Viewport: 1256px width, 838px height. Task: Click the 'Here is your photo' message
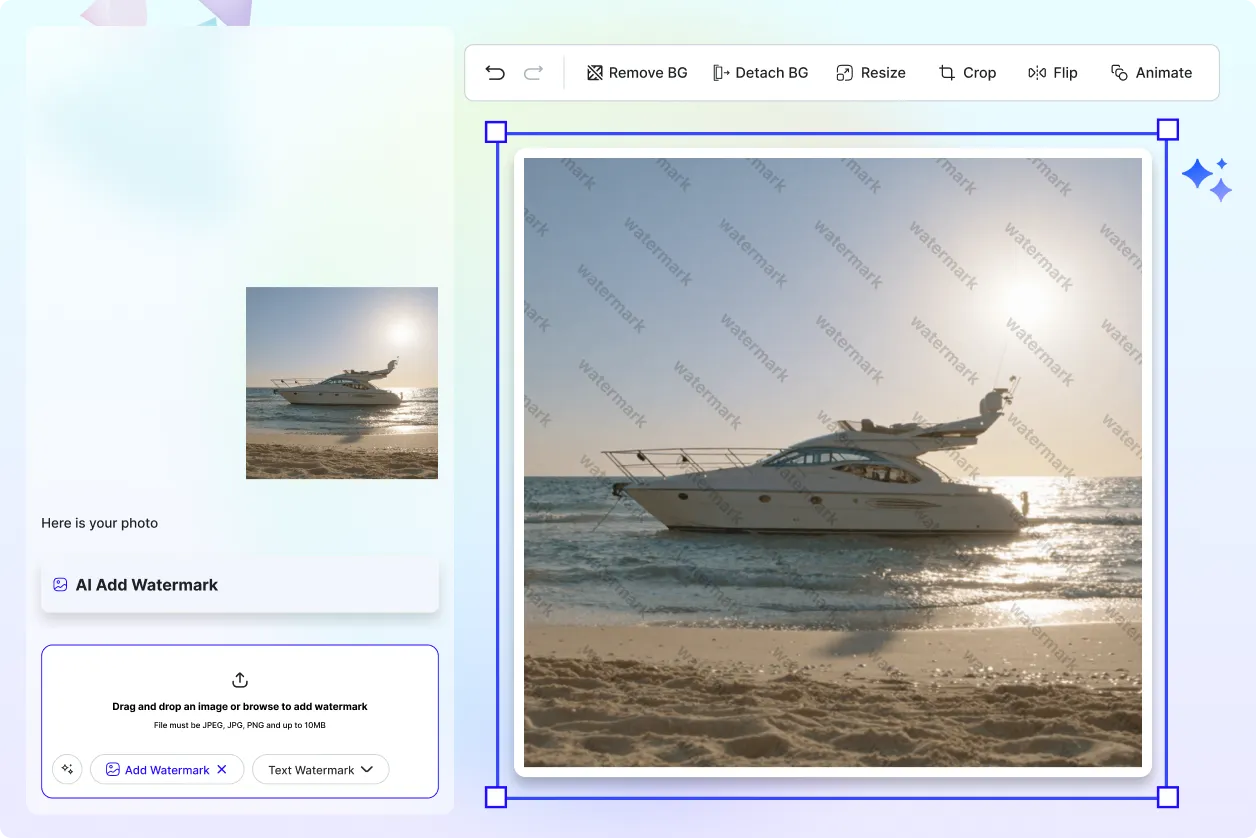click(99, 523)
